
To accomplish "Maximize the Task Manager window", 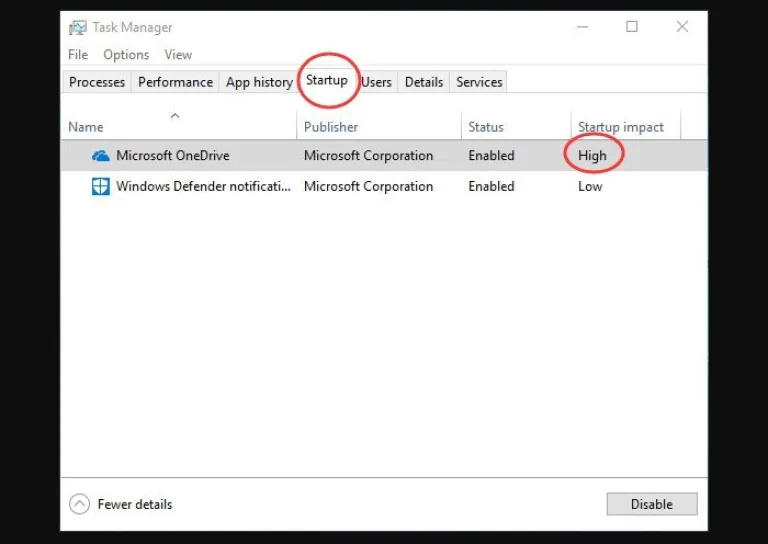I will [632, 26].
